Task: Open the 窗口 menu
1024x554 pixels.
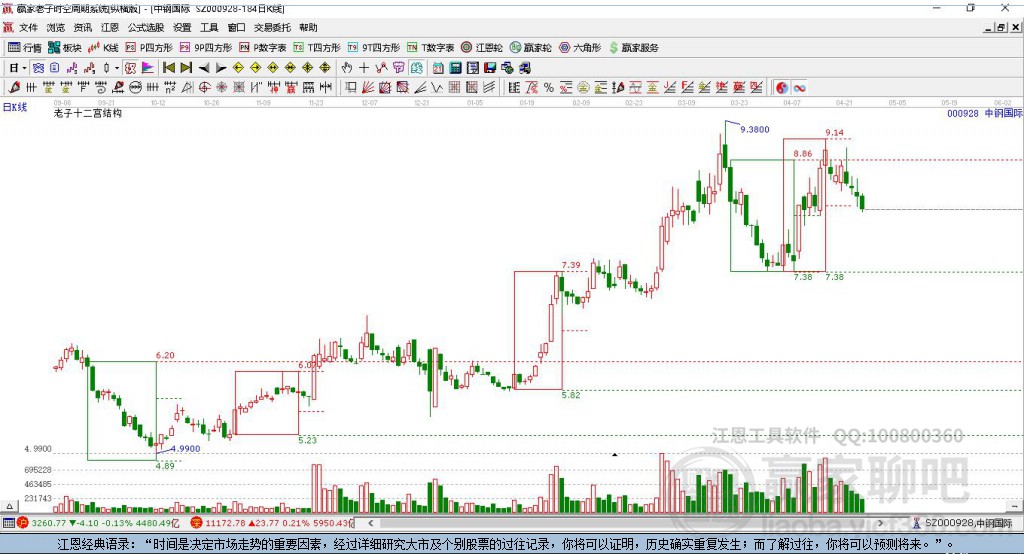Action: (x=236, y=27)
